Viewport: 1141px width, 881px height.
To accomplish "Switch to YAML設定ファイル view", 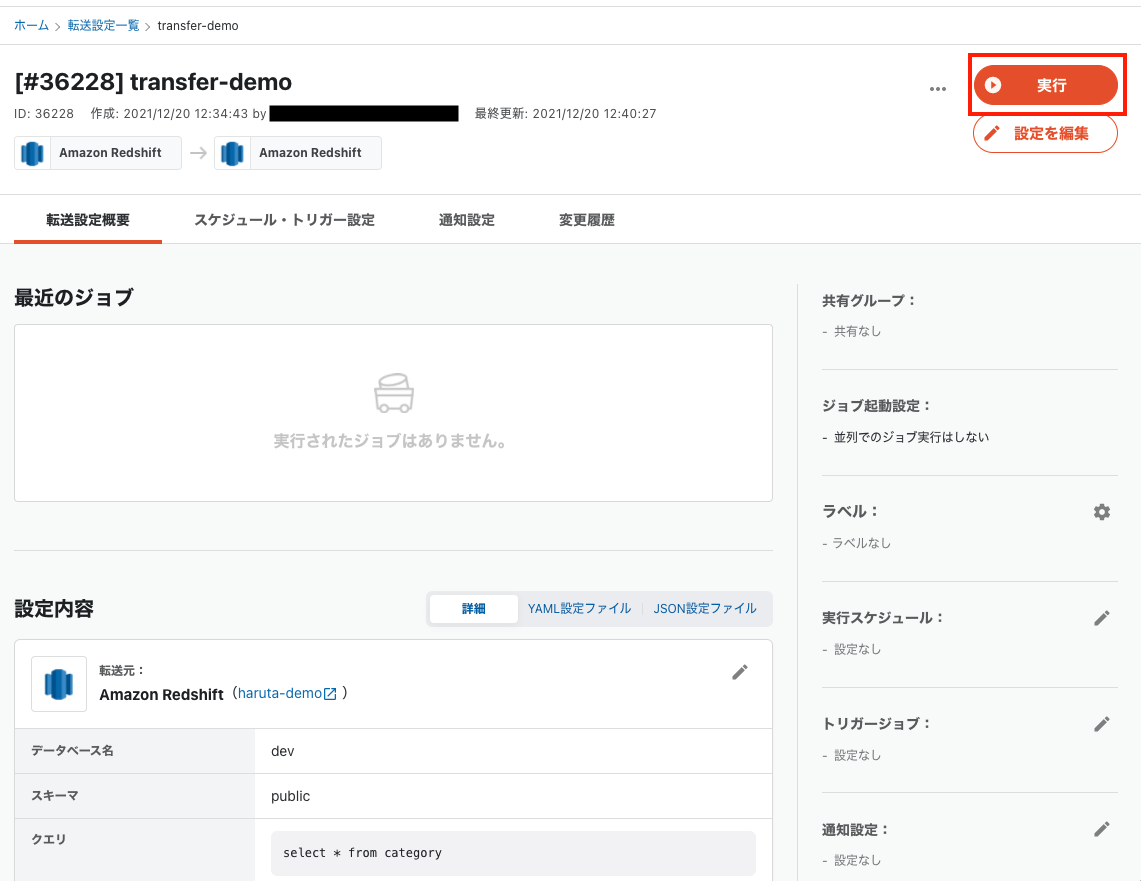I will [x=580, y=608].
